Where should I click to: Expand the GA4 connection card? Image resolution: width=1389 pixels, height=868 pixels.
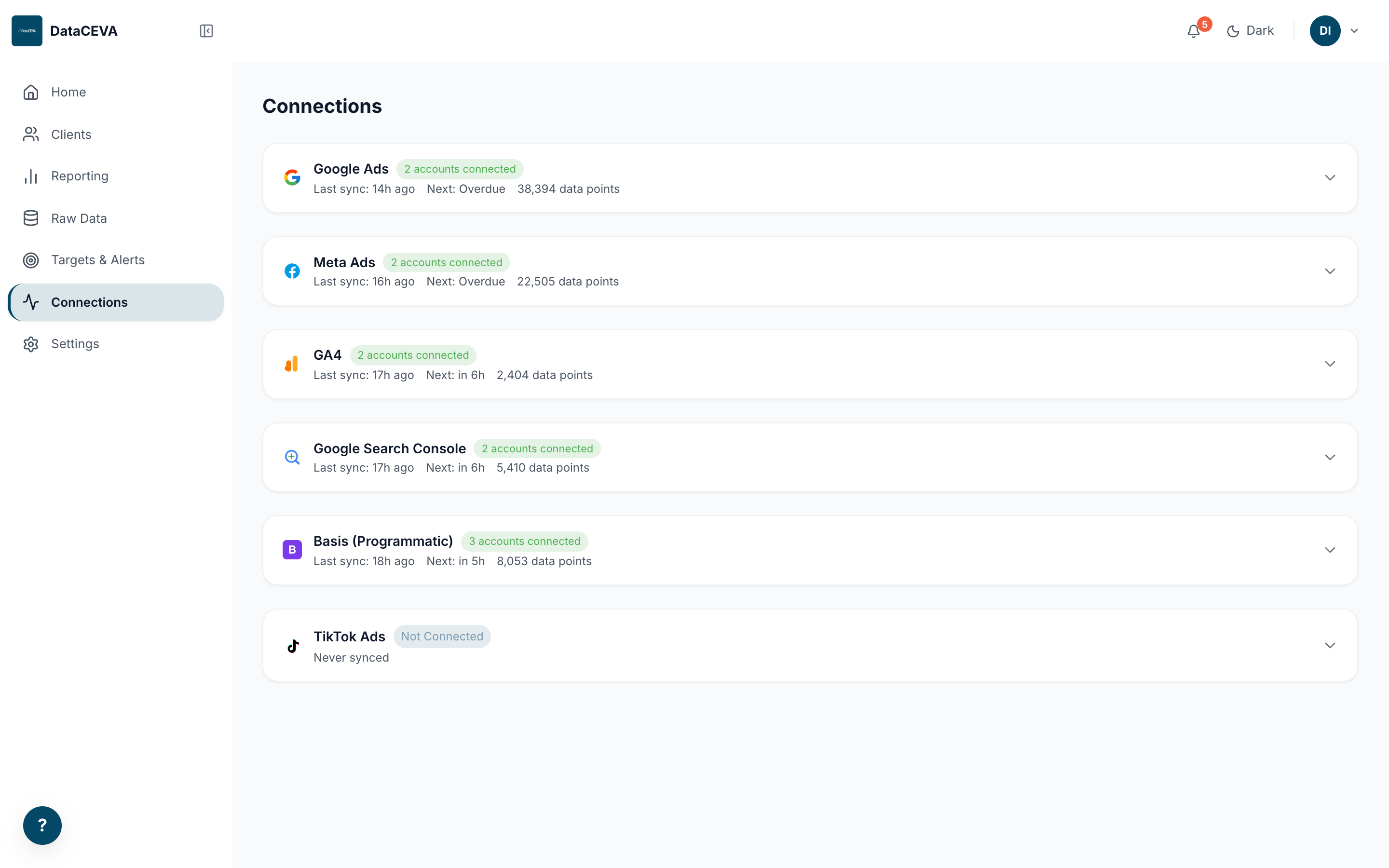coord(1330,364)
